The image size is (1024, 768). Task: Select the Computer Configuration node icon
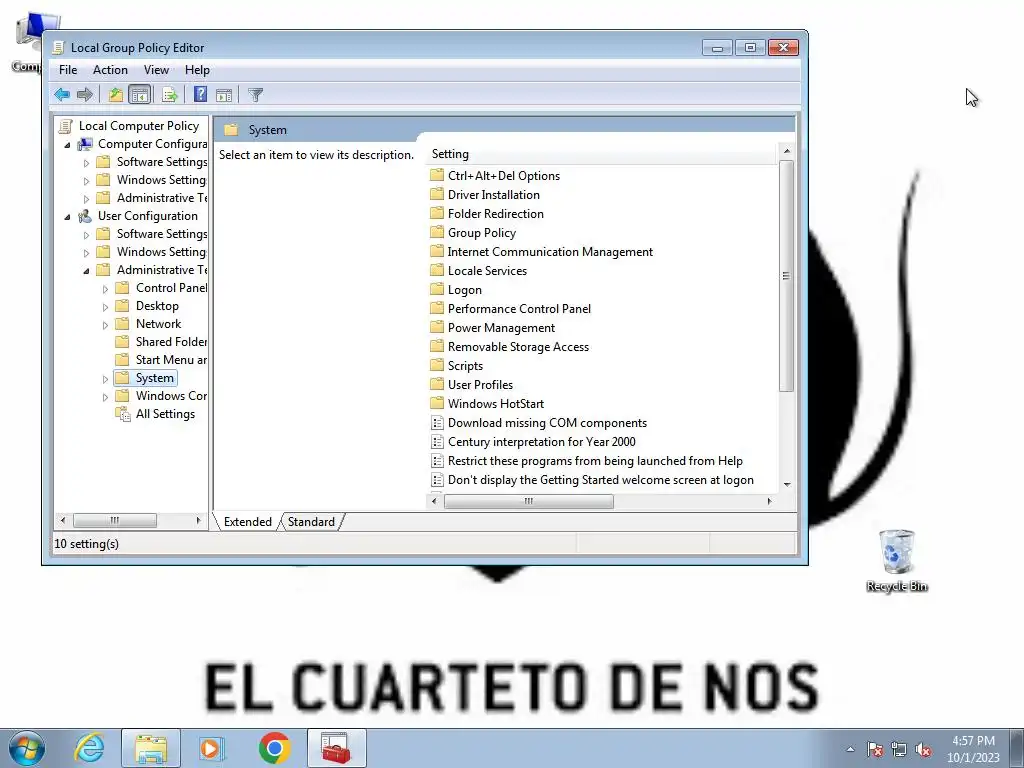tap(85, 144)
